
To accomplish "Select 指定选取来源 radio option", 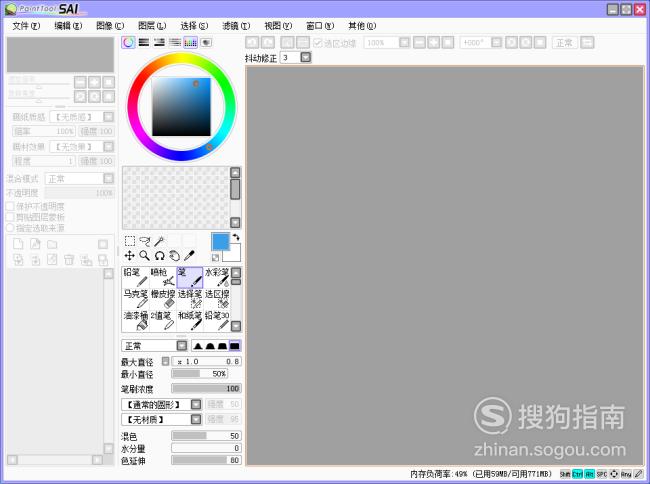I will [10, 227].
